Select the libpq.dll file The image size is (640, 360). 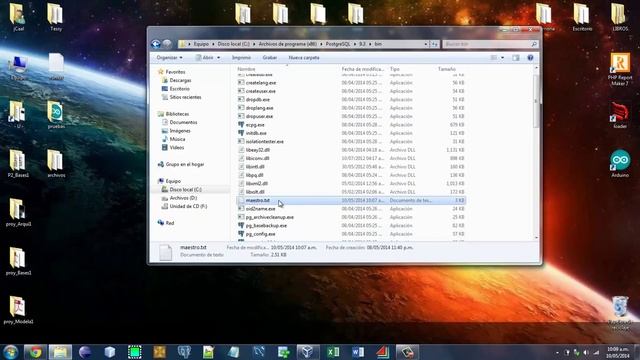pos(254,175)
